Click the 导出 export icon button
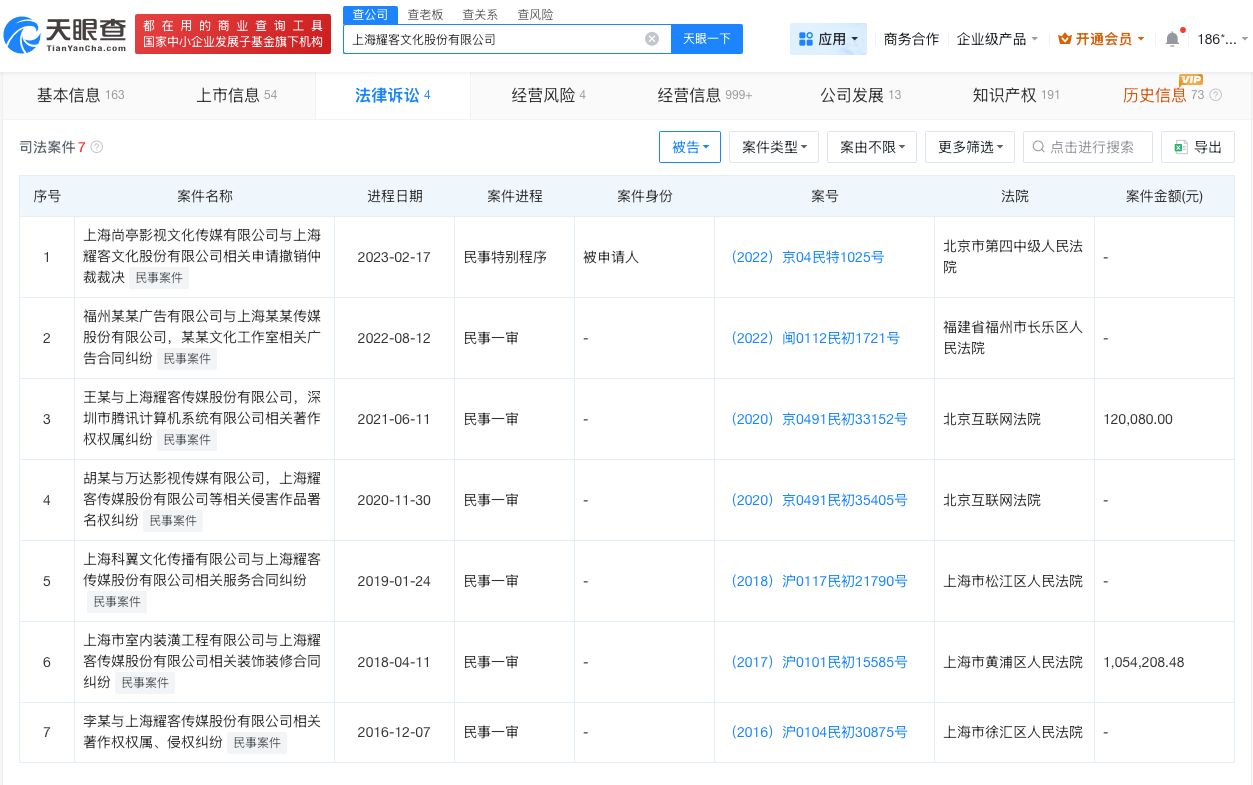The width and height of the screenshot is (1253, 785). click(x=1181, y=147)
